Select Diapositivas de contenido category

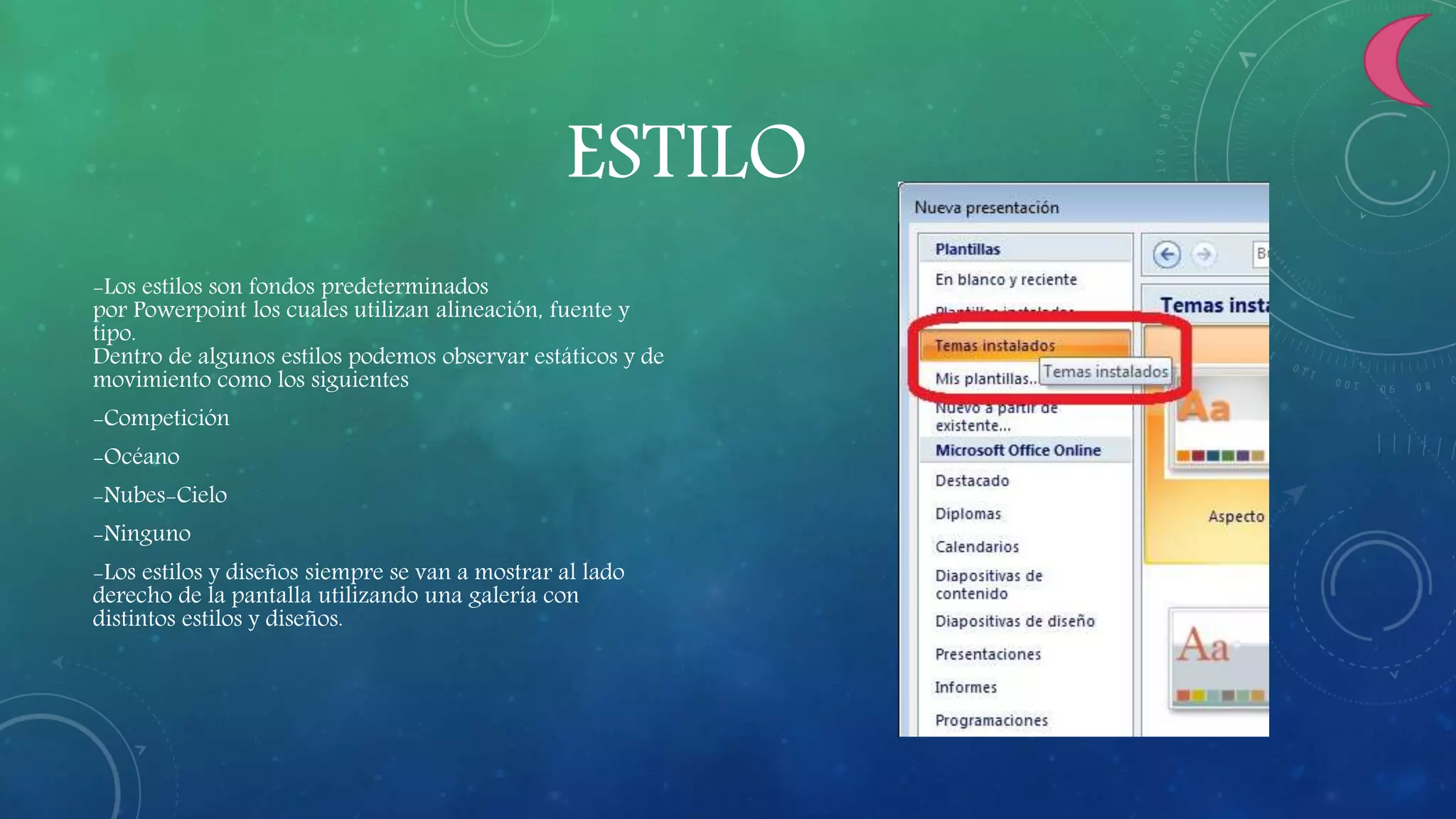tap(988, 584)
